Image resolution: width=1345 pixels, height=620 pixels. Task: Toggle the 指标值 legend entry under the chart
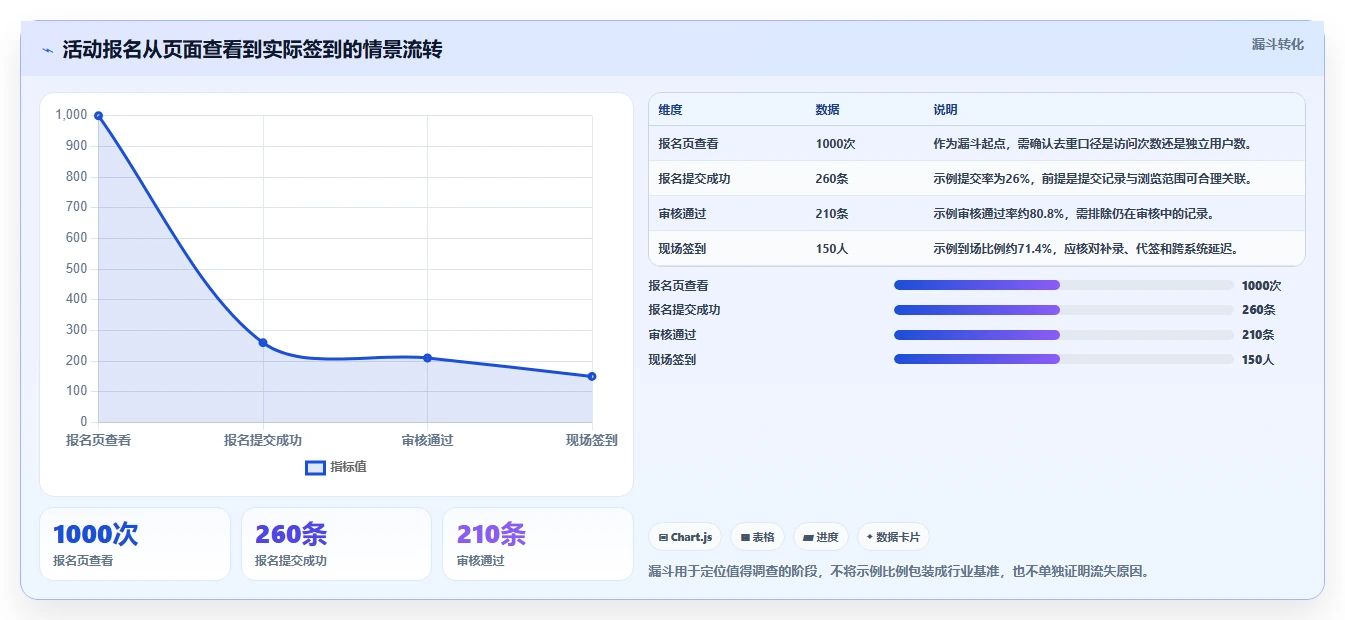336,467
